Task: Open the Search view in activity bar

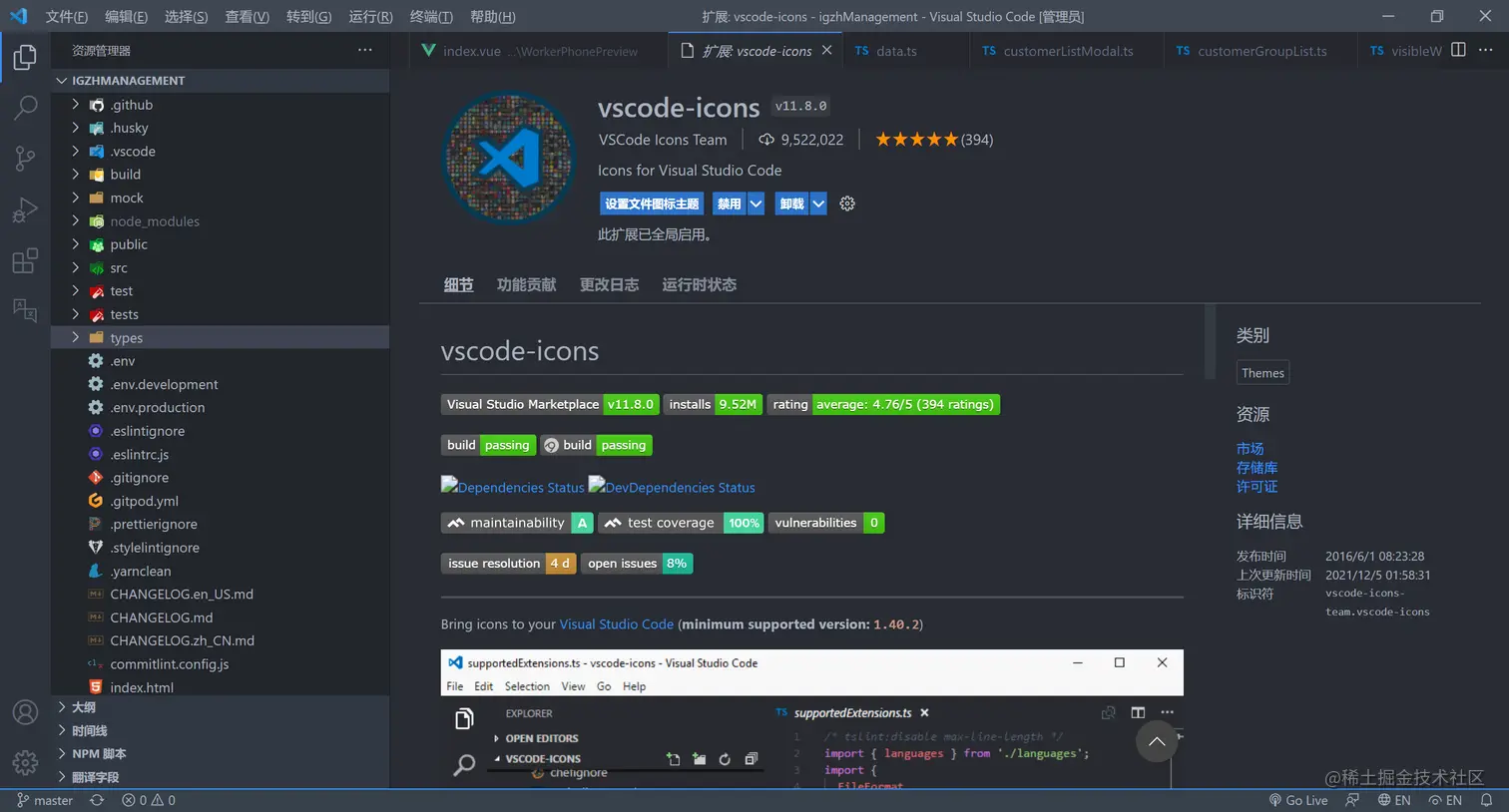Action: pyautogui.click(x=25, y=108)
